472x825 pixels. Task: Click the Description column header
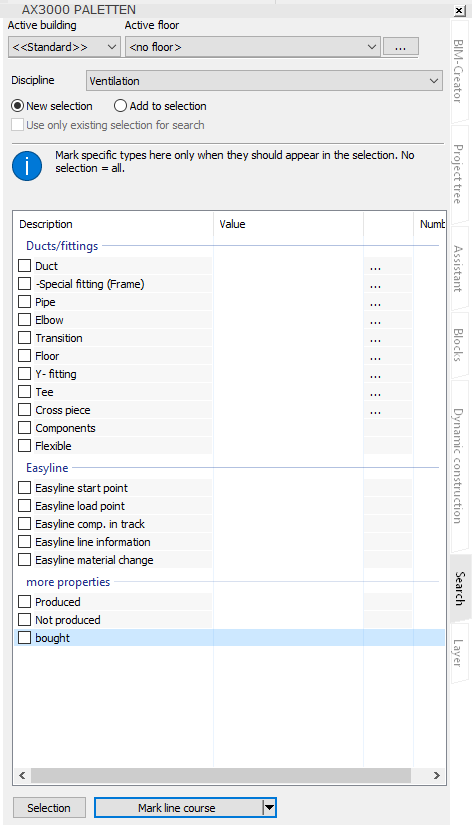114,224
